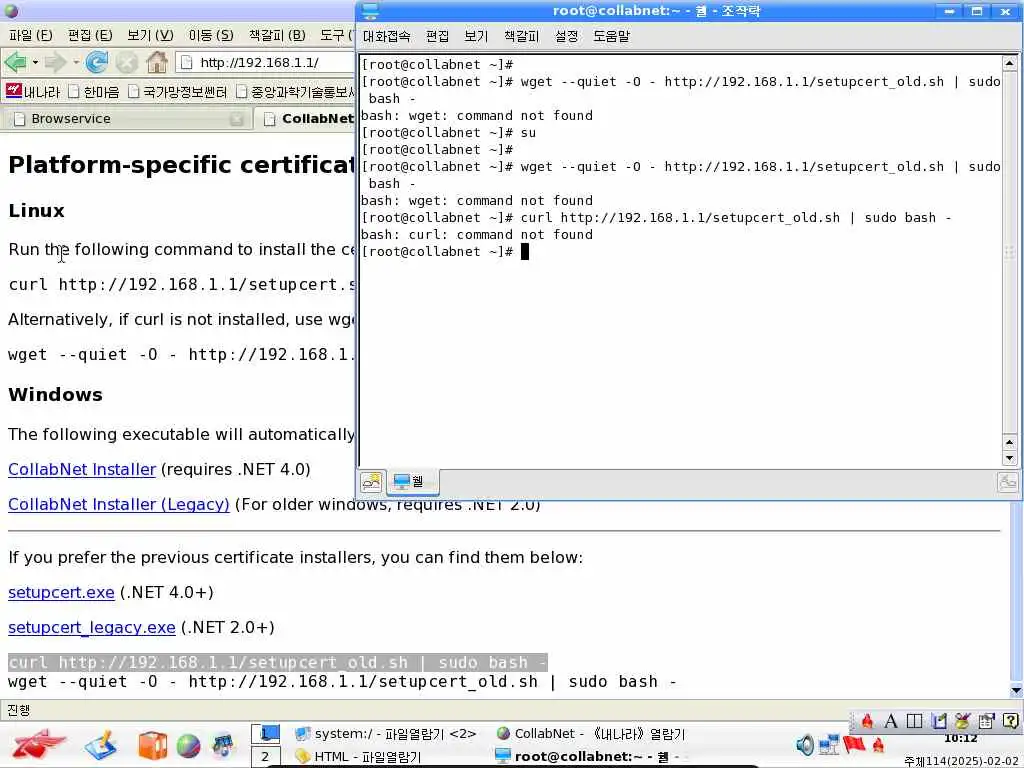Click the close-session icon at terminal tab bar's right end
The height and width of the screenshot is (768, 1024).
(1008, 483)
